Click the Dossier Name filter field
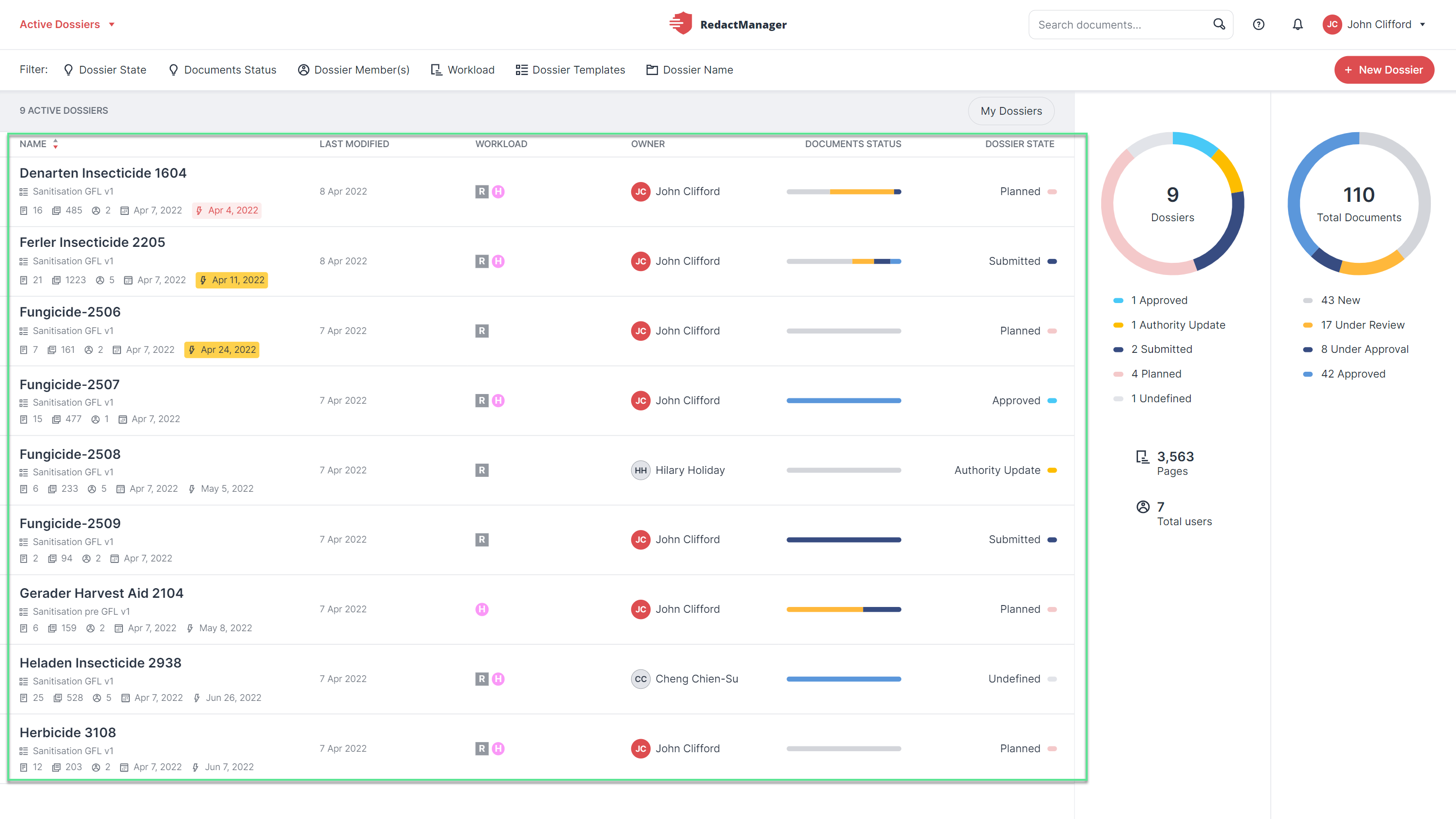The height and width of the screenshot is (819, 1456). pos(690,70)
